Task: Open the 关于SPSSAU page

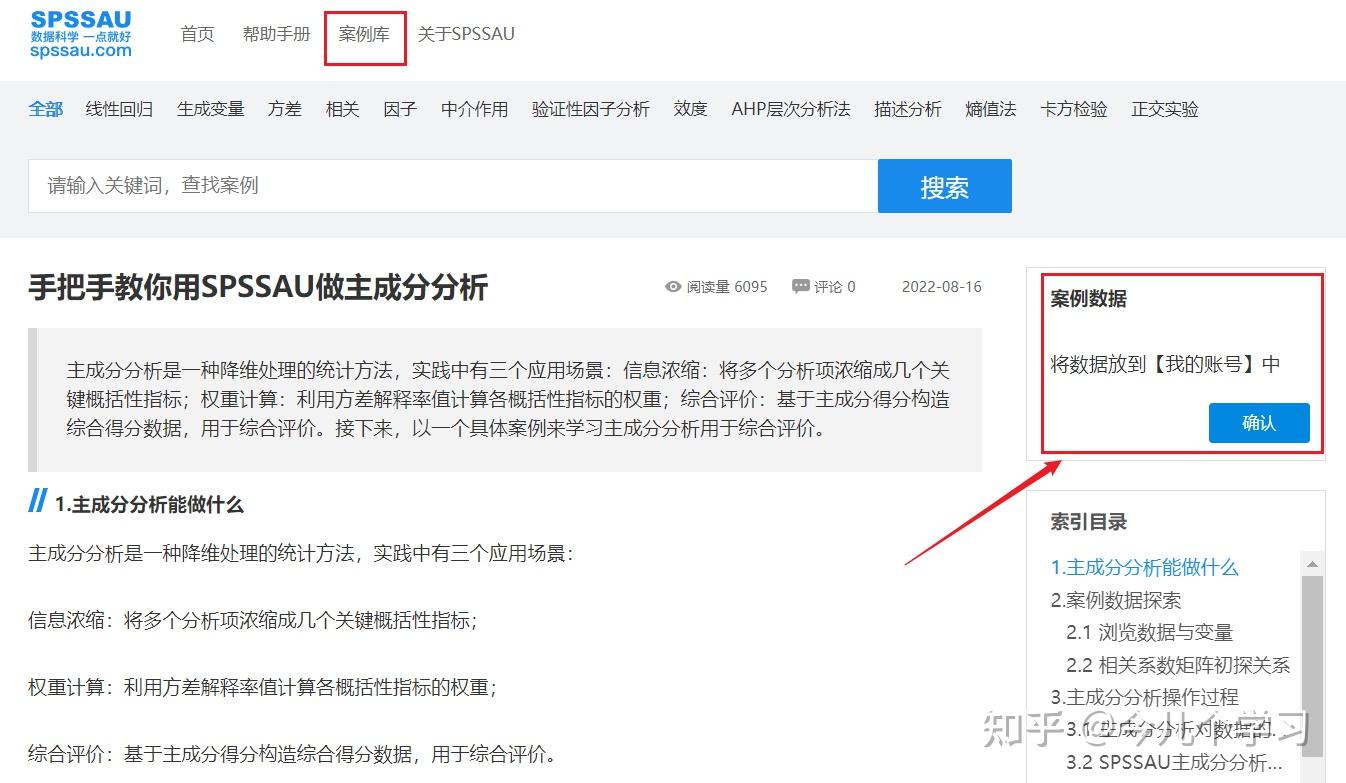Action: [x=465, y=33]
